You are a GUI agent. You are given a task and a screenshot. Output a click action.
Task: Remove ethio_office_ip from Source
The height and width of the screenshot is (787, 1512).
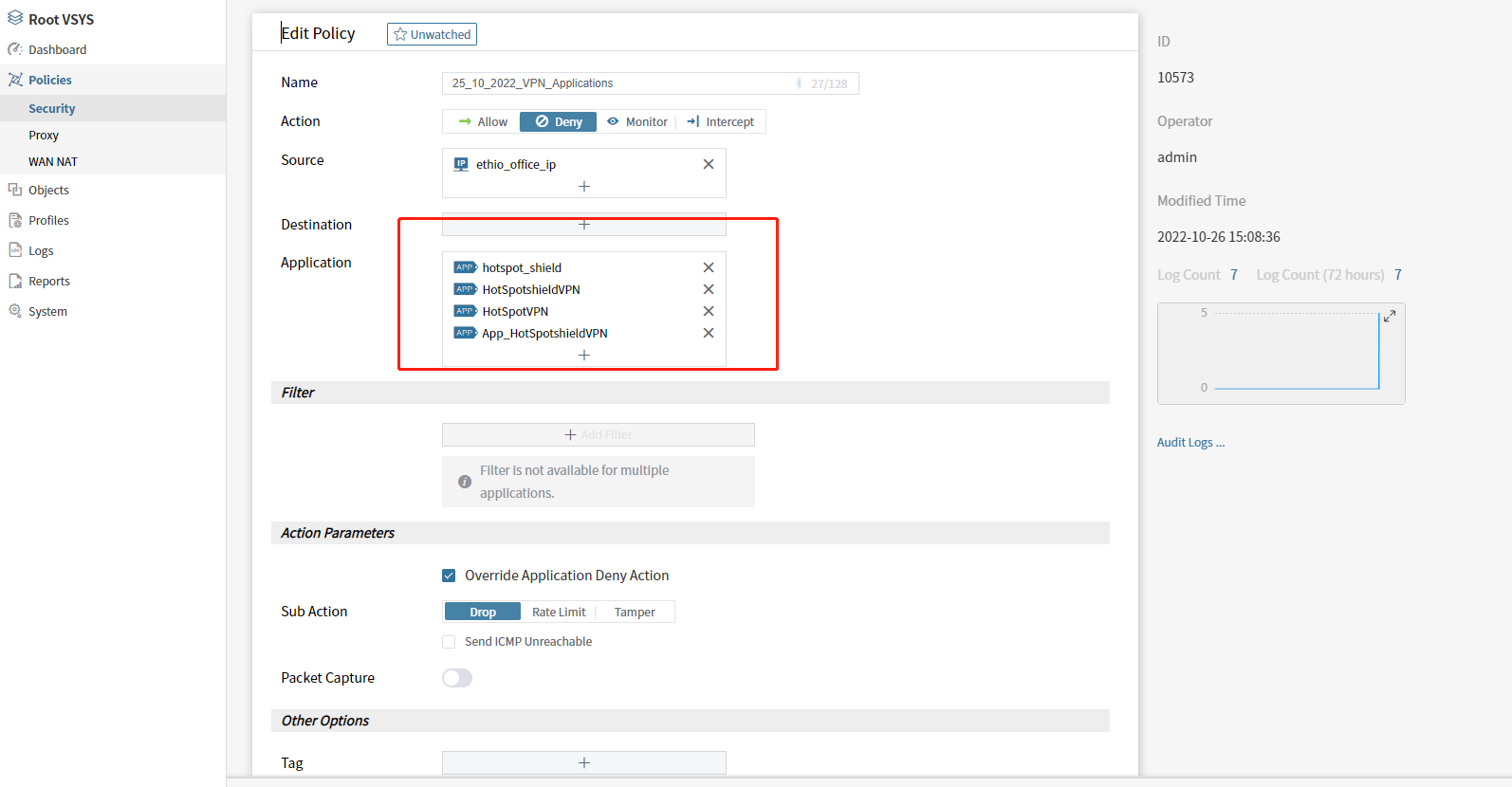point(708,164)
